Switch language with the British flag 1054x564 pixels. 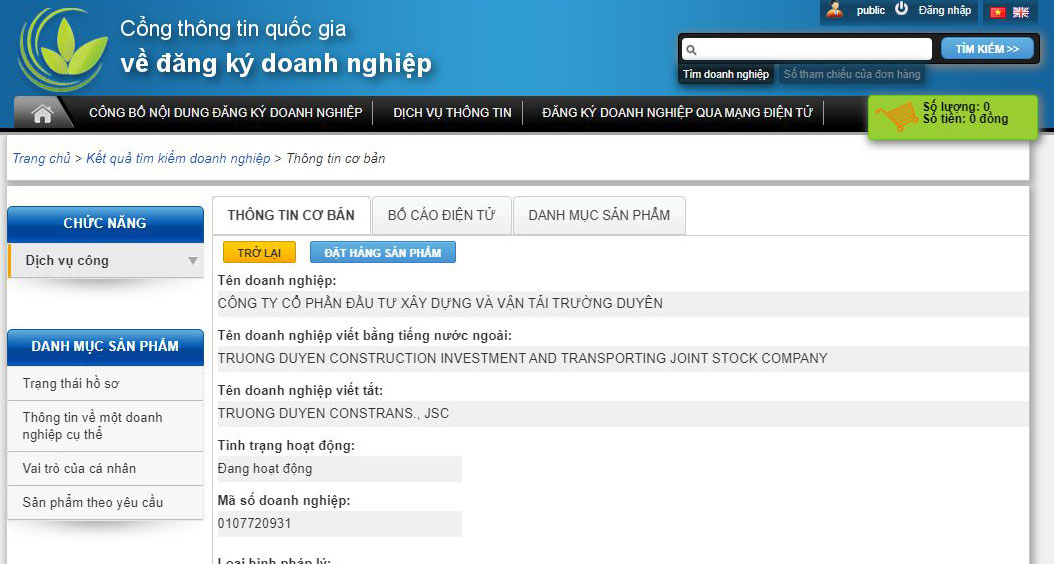pyautogui.click(x=1021, y=12)
